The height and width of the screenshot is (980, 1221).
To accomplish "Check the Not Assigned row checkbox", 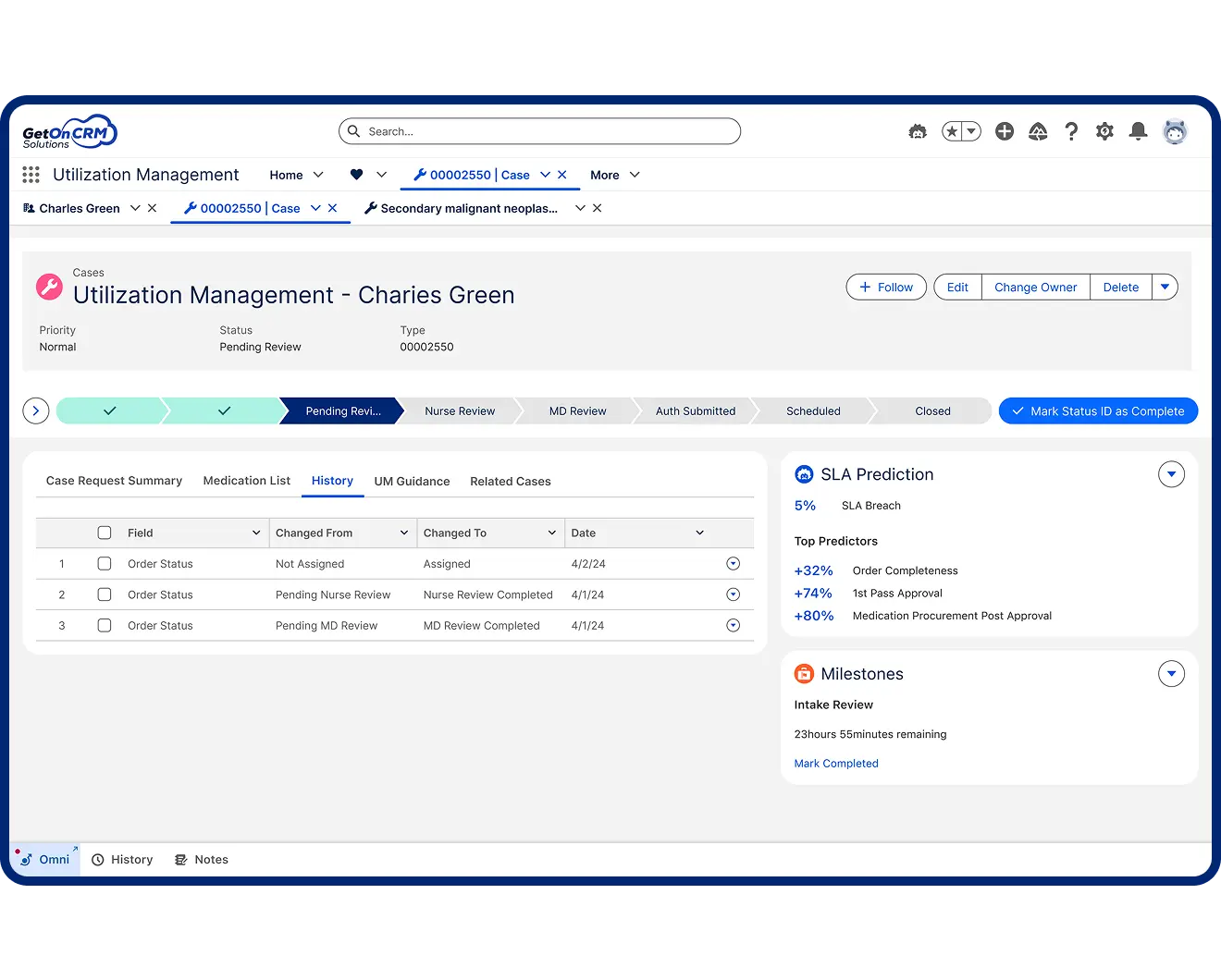I will click(x=105, y=564).
